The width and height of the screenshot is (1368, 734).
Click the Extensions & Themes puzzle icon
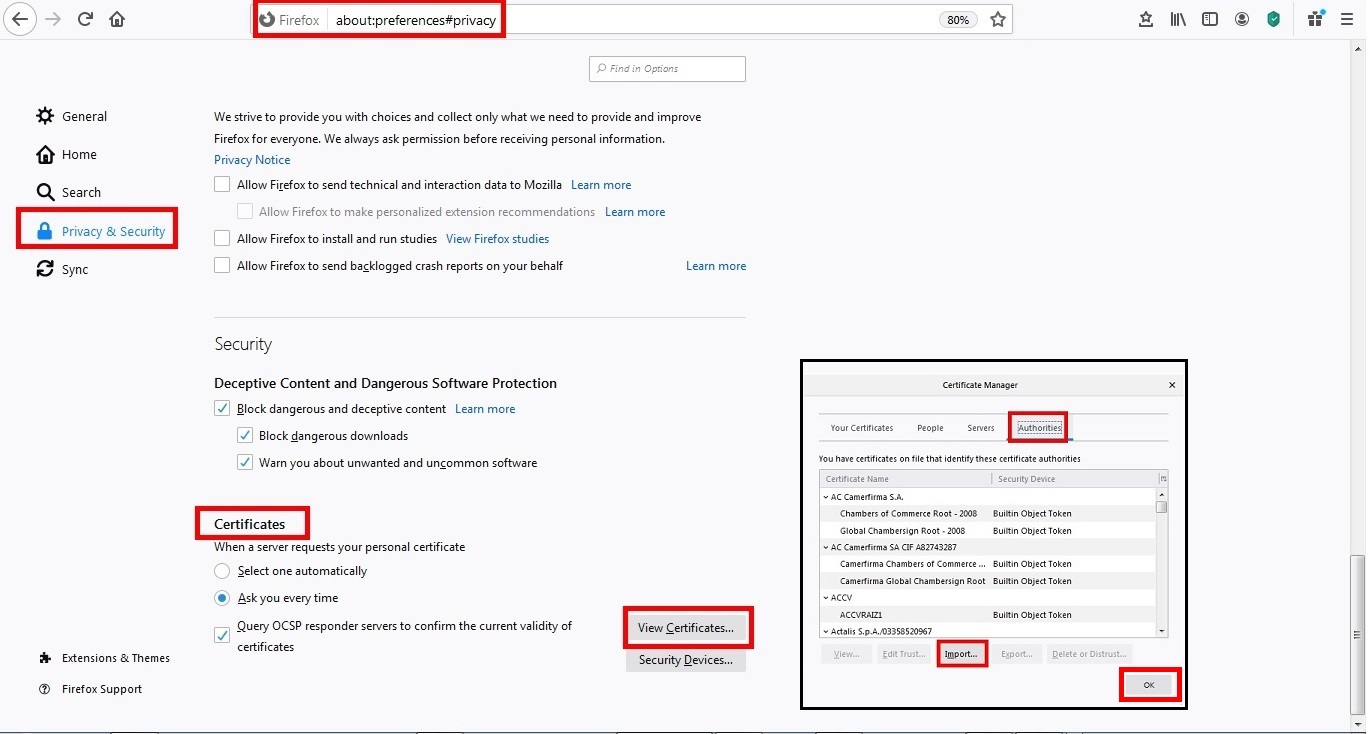[45, 658]
